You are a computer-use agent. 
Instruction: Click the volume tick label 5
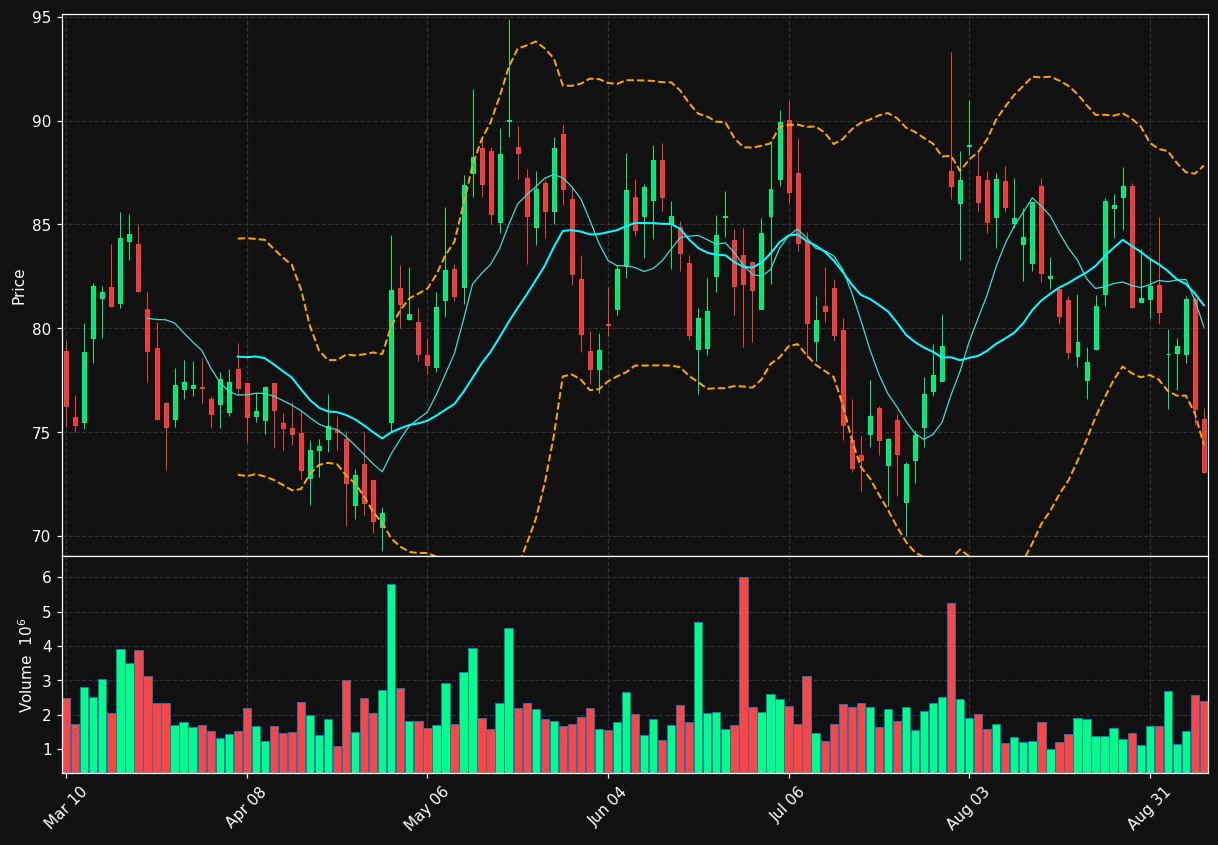pyautogui.click(x=48, y=612)
